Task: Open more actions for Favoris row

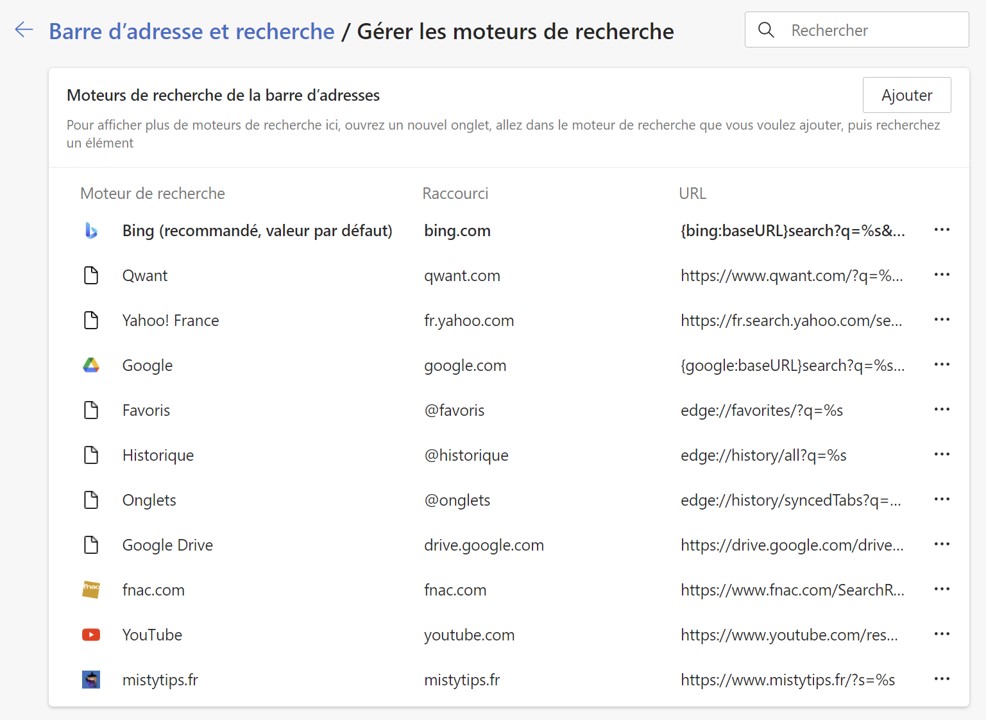Action: coord(941,410)
